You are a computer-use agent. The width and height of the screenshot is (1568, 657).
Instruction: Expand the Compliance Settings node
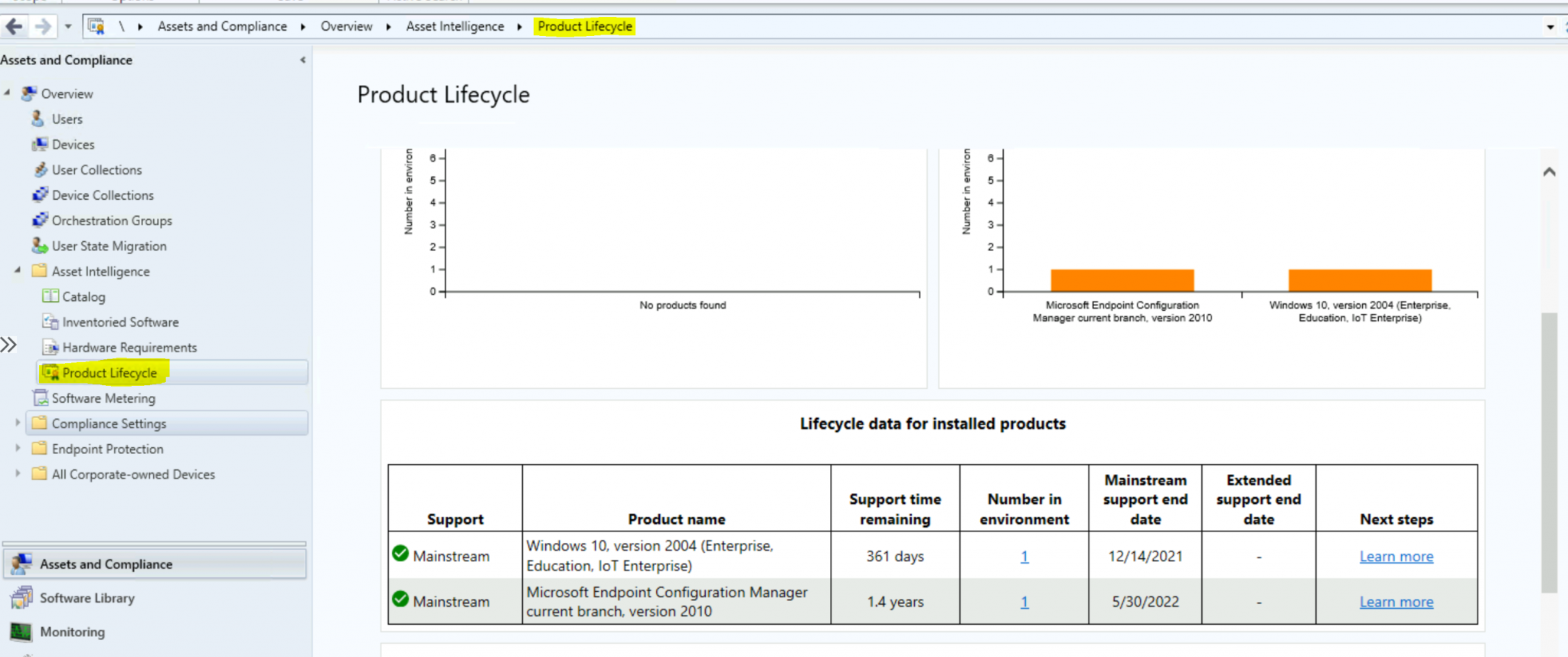click(x=18, y=423)
